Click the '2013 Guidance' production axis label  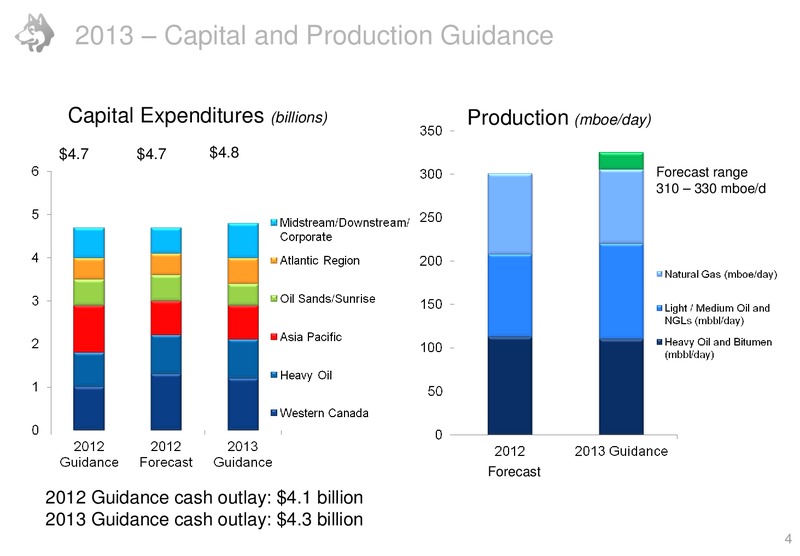click(x=621, y=451)
